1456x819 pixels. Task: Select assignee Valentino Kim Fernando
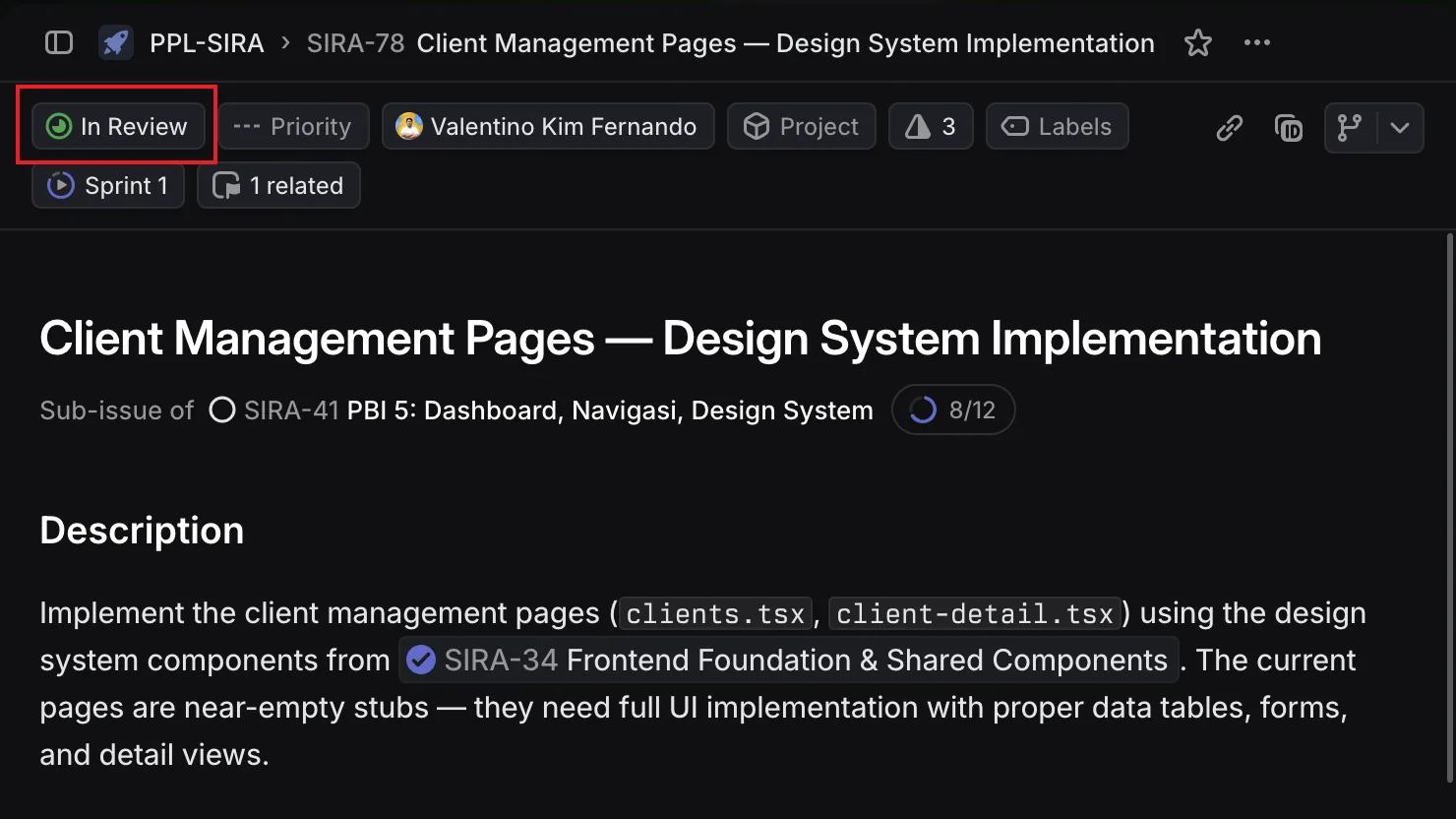pyautogui.click(x=548, y=126)
